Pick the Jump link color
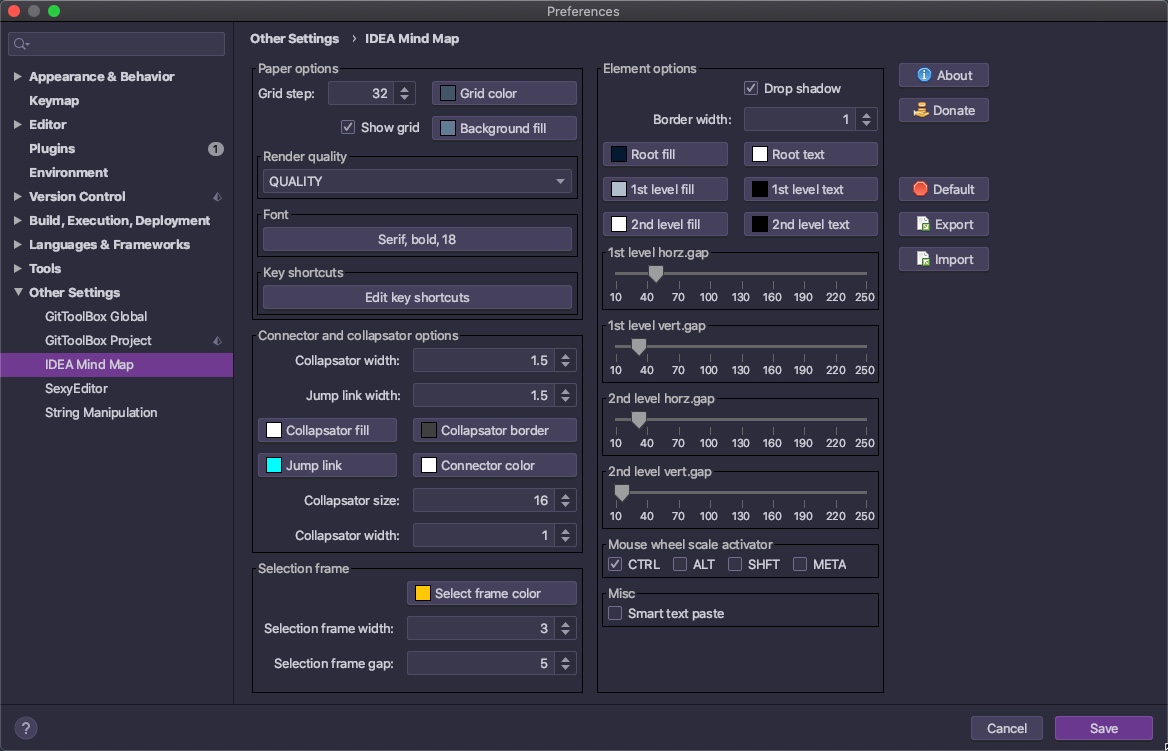Viewport: 1168px width, 751px height. 328,466
